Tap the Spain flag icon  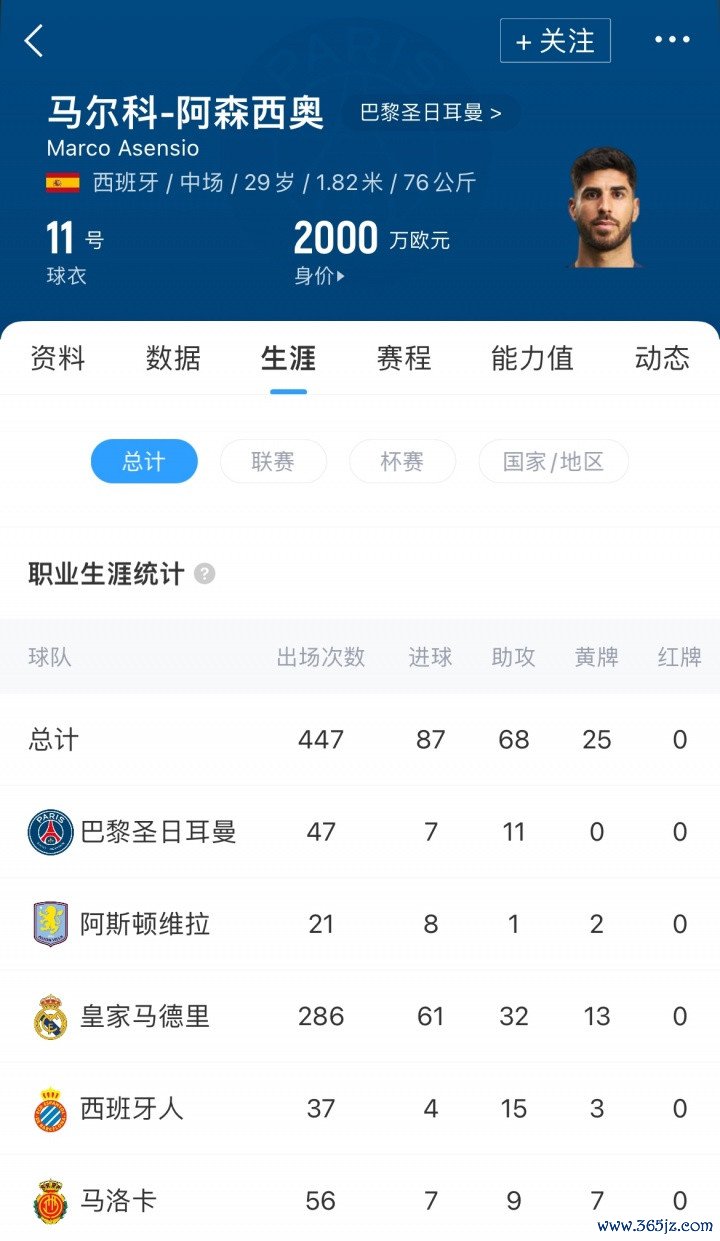click(x=63, y=183)
